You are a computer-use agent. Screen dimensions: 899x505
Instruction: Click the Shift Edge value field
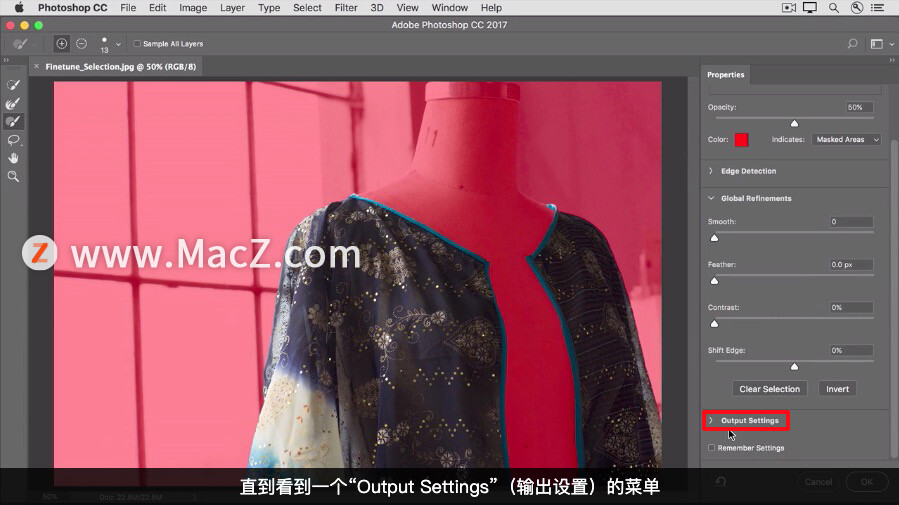click(x=851, y=350)
